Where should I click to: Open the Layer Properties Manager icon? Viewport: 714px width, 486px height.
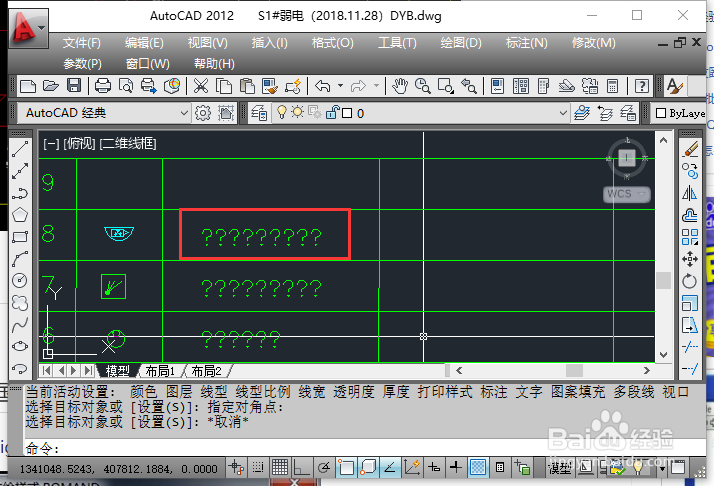(x=259, y=113)
